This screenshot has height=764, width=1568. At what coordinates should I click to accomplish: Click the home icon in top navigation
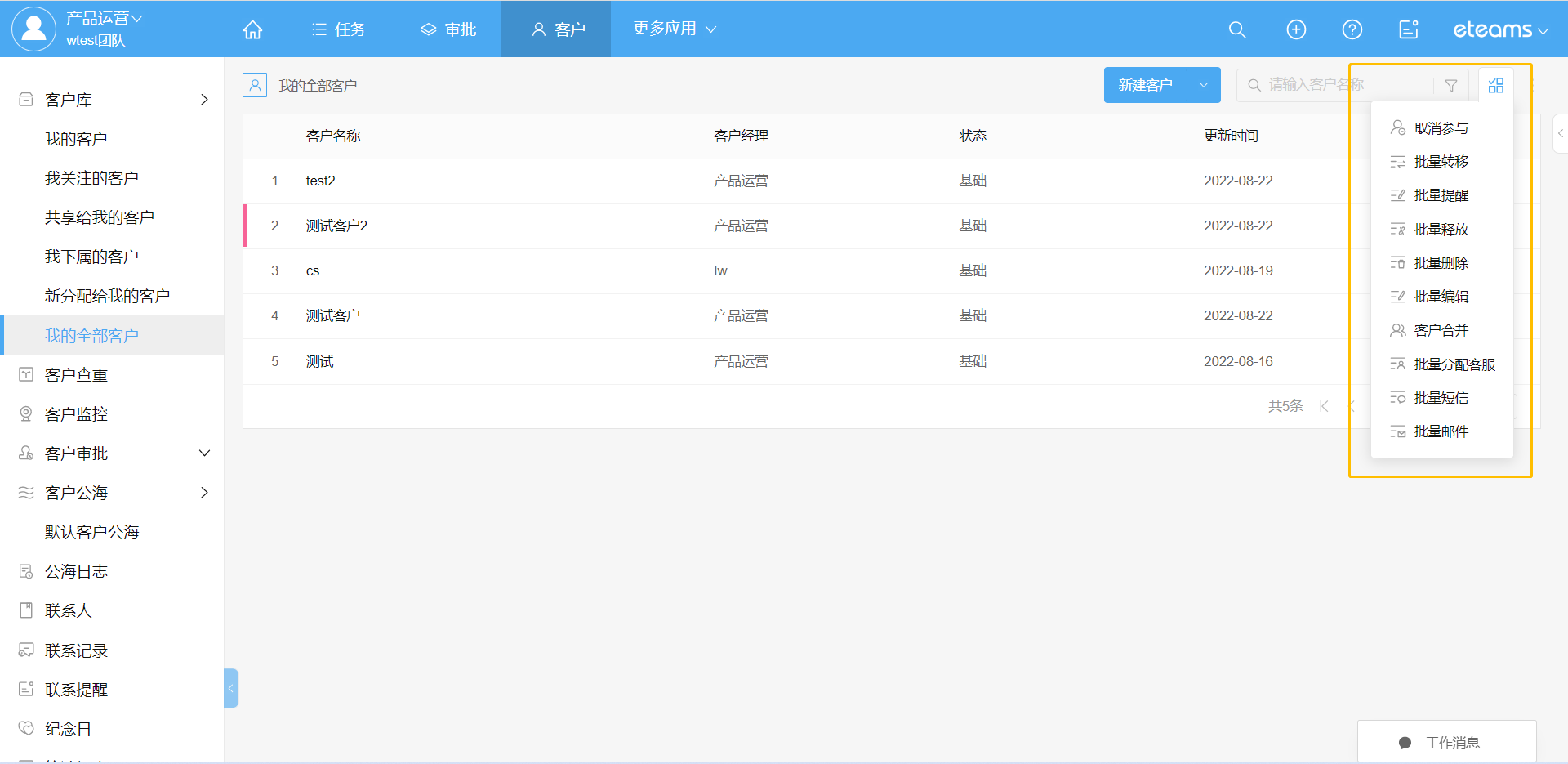[x=252, y=30]
